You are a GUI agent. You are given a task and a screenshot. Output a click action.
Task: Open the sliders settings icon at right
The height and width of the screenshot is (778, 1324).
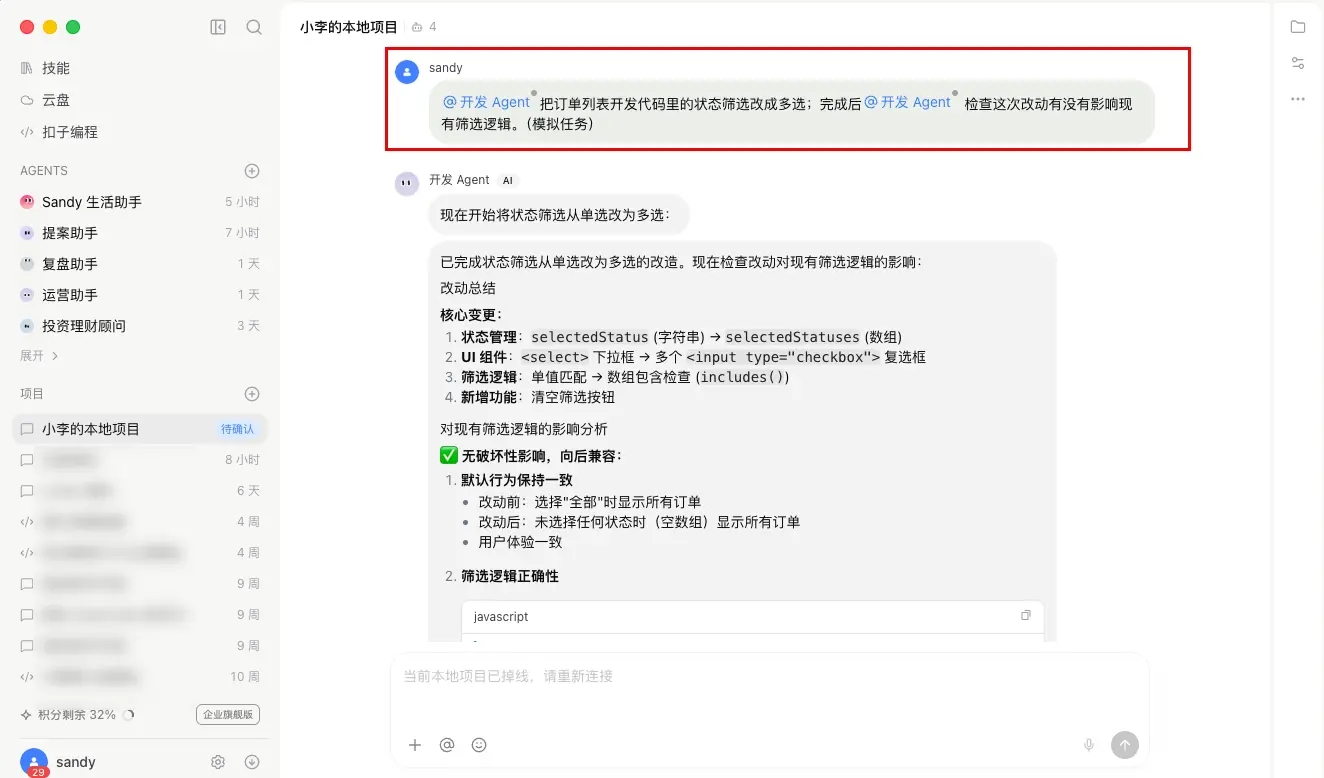(x=1298, y=63)
